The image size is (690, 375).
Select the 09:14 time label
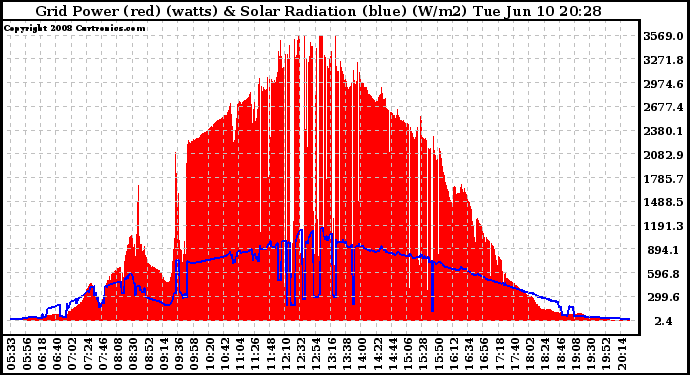coord(163,354)
